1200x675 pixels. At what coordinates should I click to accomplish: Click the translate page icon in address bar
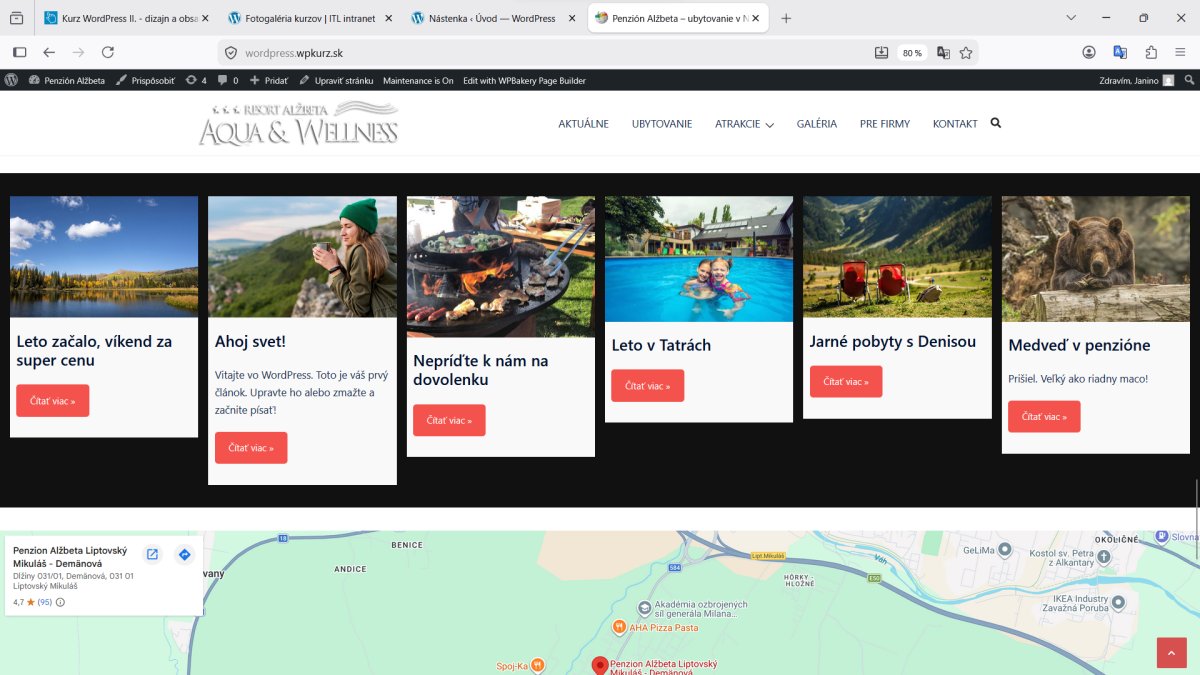click(x=943, y=53)
